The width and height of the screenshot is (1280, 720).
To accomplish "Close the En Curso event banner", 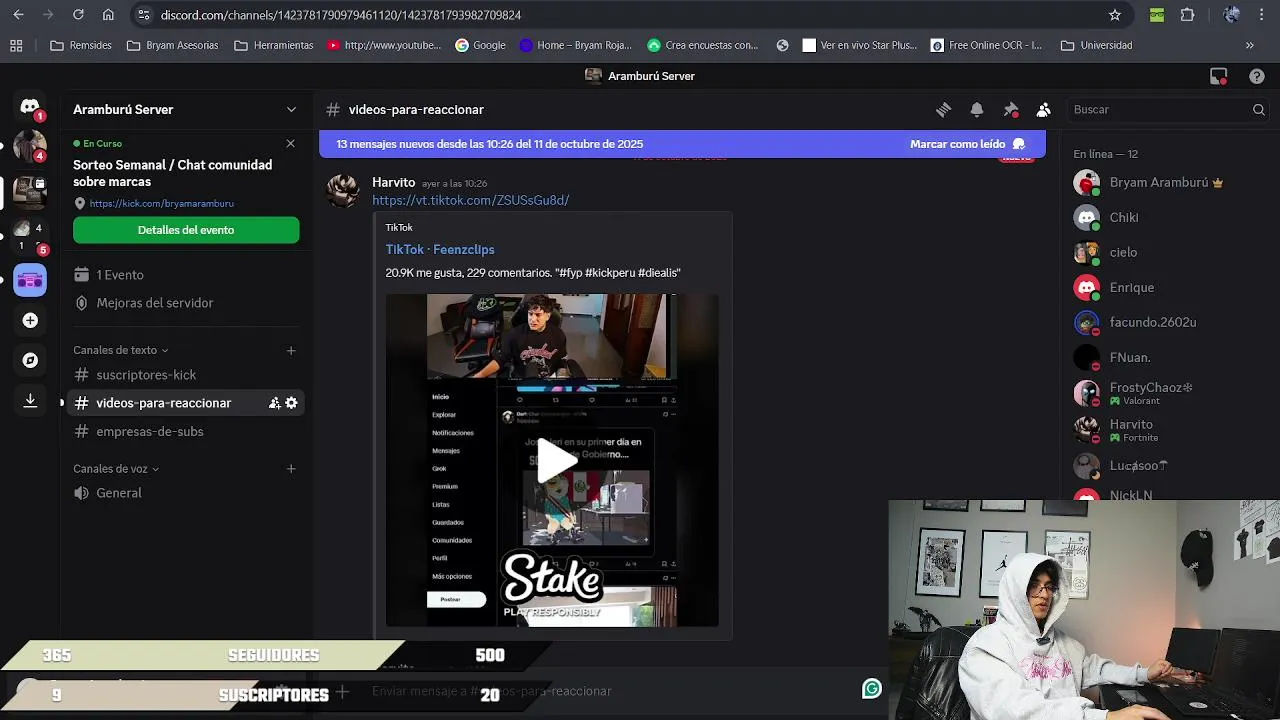I will pyautogui.click(x=291, y=144).
